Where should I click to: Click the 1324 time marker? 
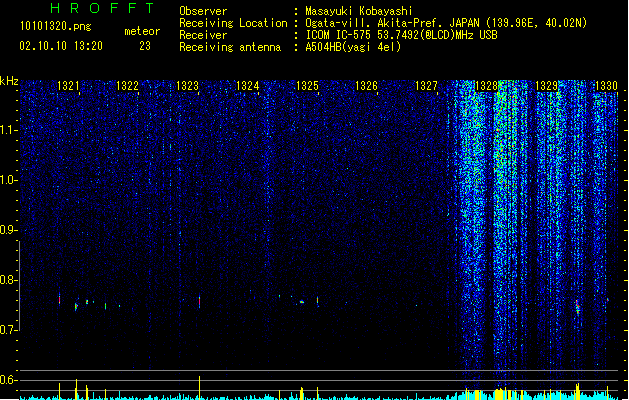(248, 85)
